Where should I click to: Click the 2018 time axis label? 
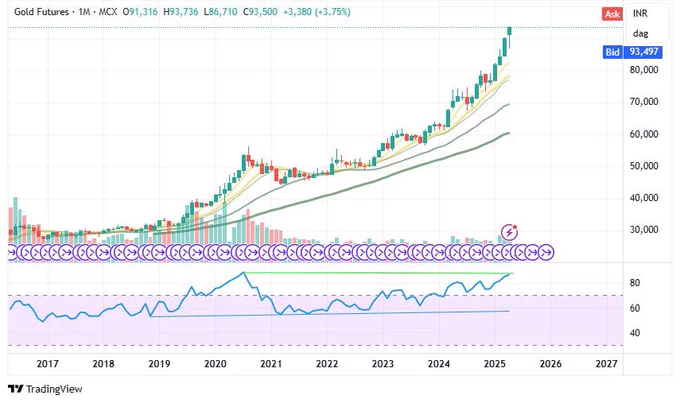coord(103,364)
